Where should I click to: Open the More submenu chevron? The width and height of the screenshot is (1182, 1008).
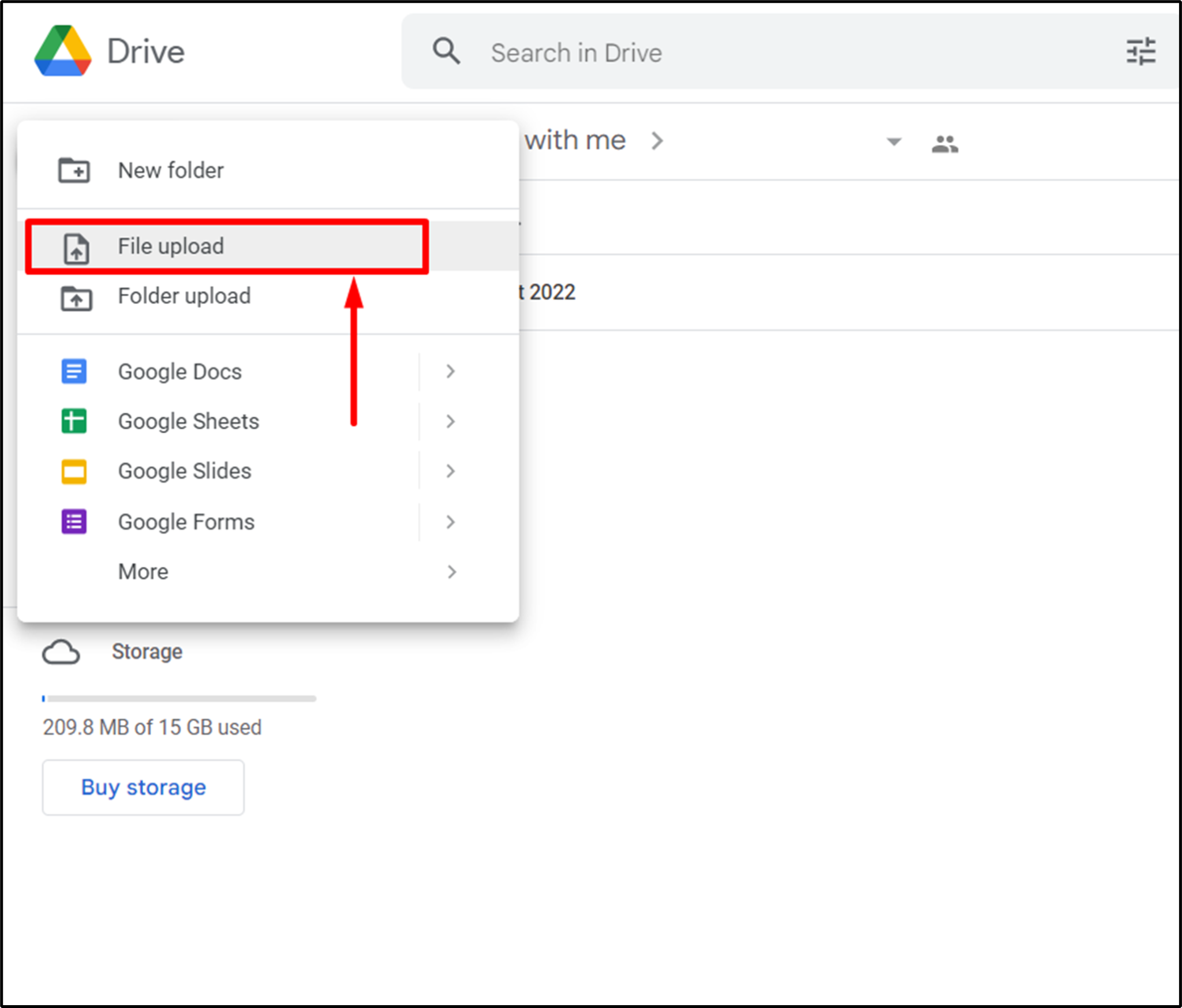click(452, 571)
